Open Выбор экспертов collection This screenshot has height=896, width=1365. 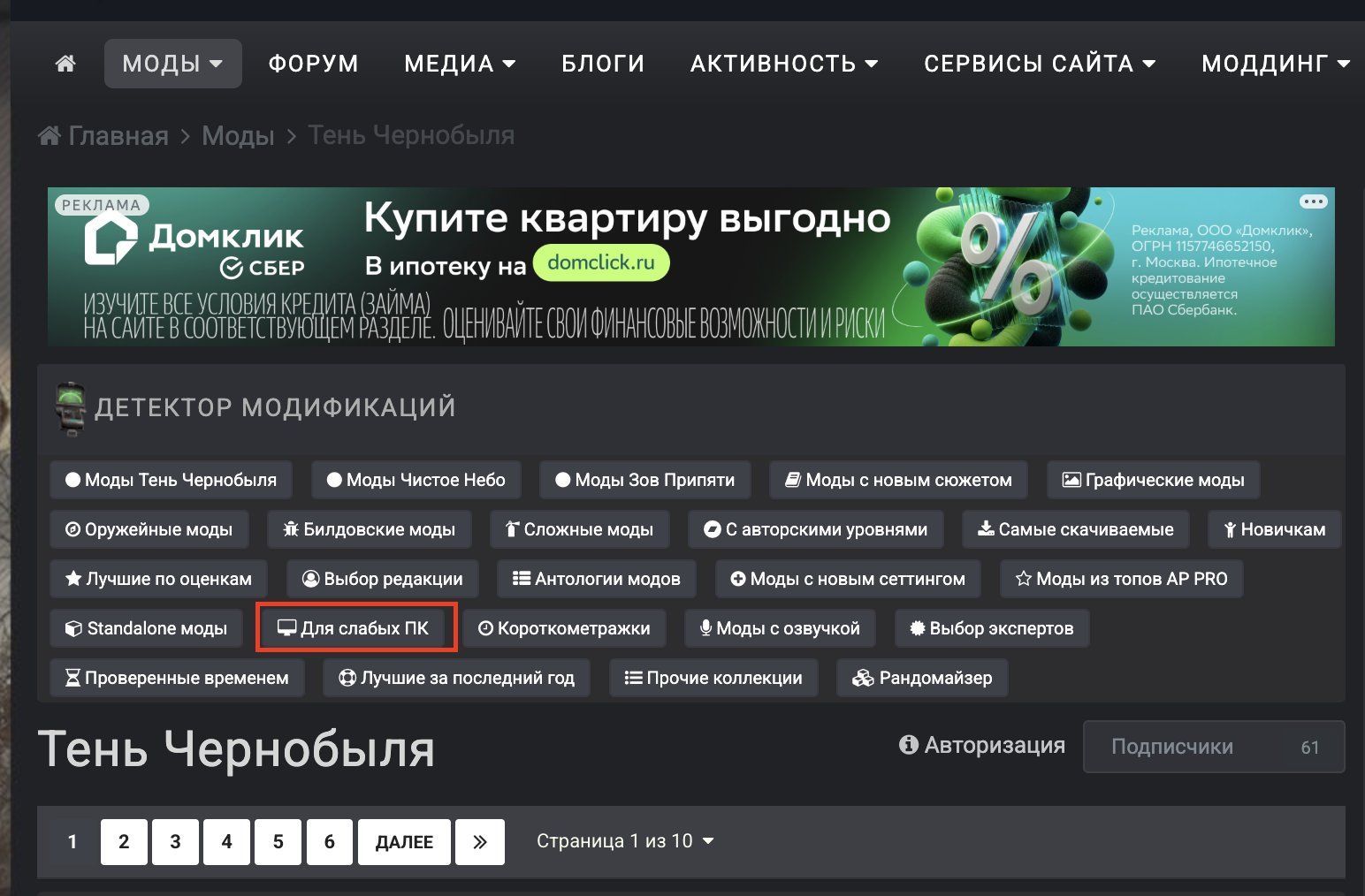point(992,628)
